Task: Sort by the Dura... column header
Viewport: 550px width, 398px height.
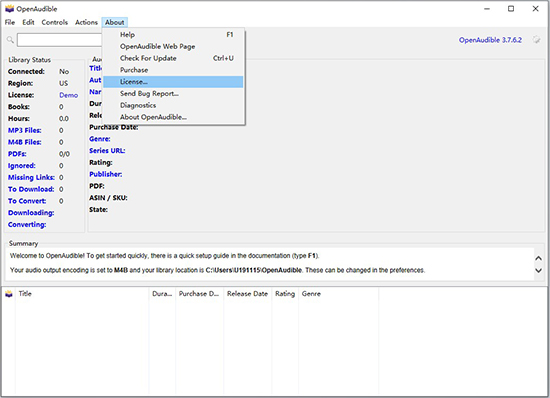Action: 162,294
